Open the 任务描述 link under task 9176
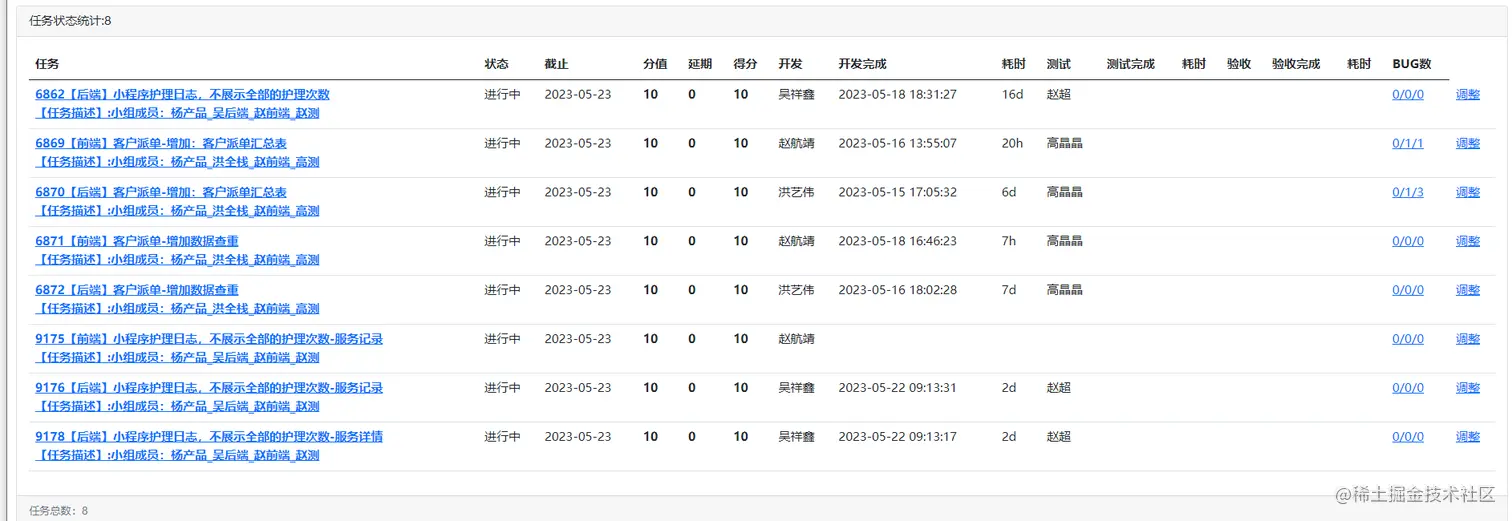Screen dimensions: 1512x521 coord(177,407)
